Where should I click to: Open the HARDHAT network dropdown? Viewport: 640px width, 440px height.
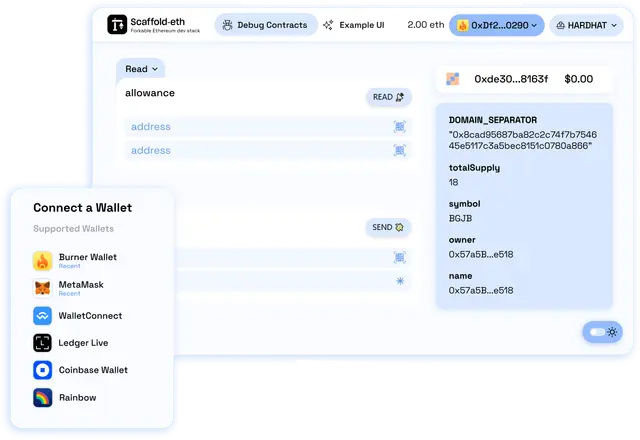point(586,25)
